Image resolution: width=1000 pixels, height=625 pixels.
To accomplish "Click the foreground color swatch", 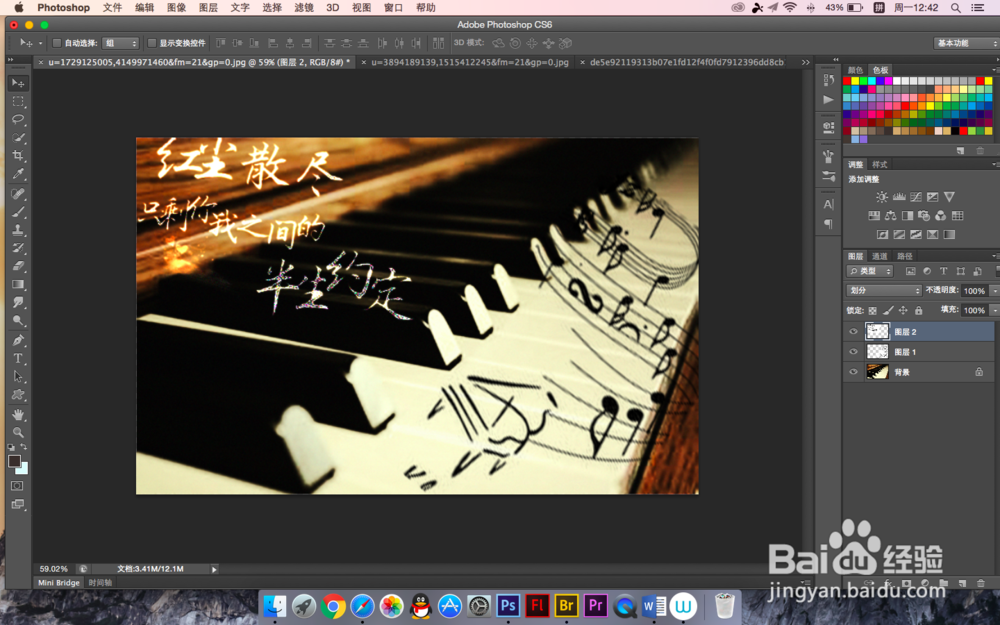I will point(14,461).
